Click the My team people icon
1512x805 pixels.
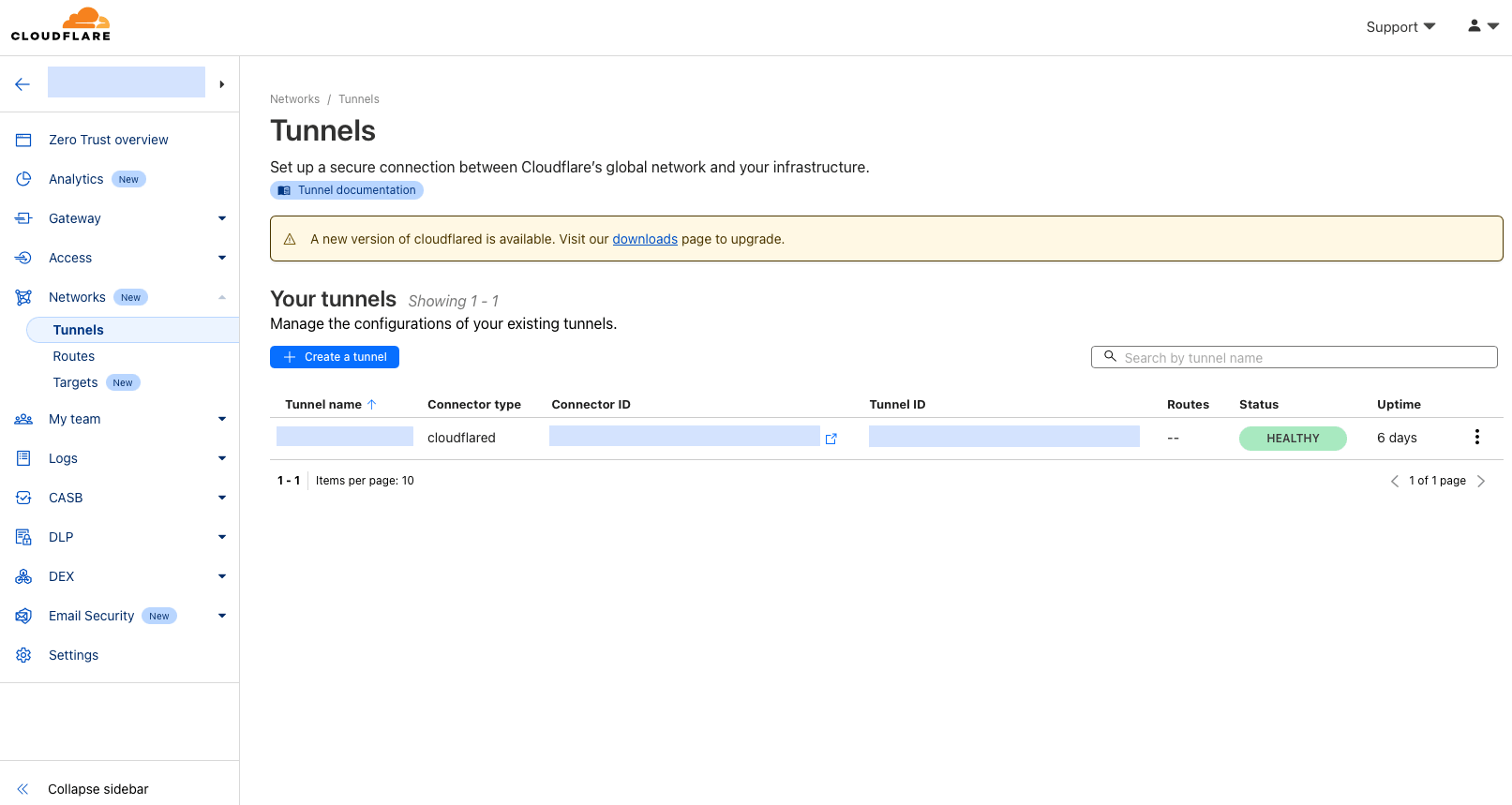point(23,419)
